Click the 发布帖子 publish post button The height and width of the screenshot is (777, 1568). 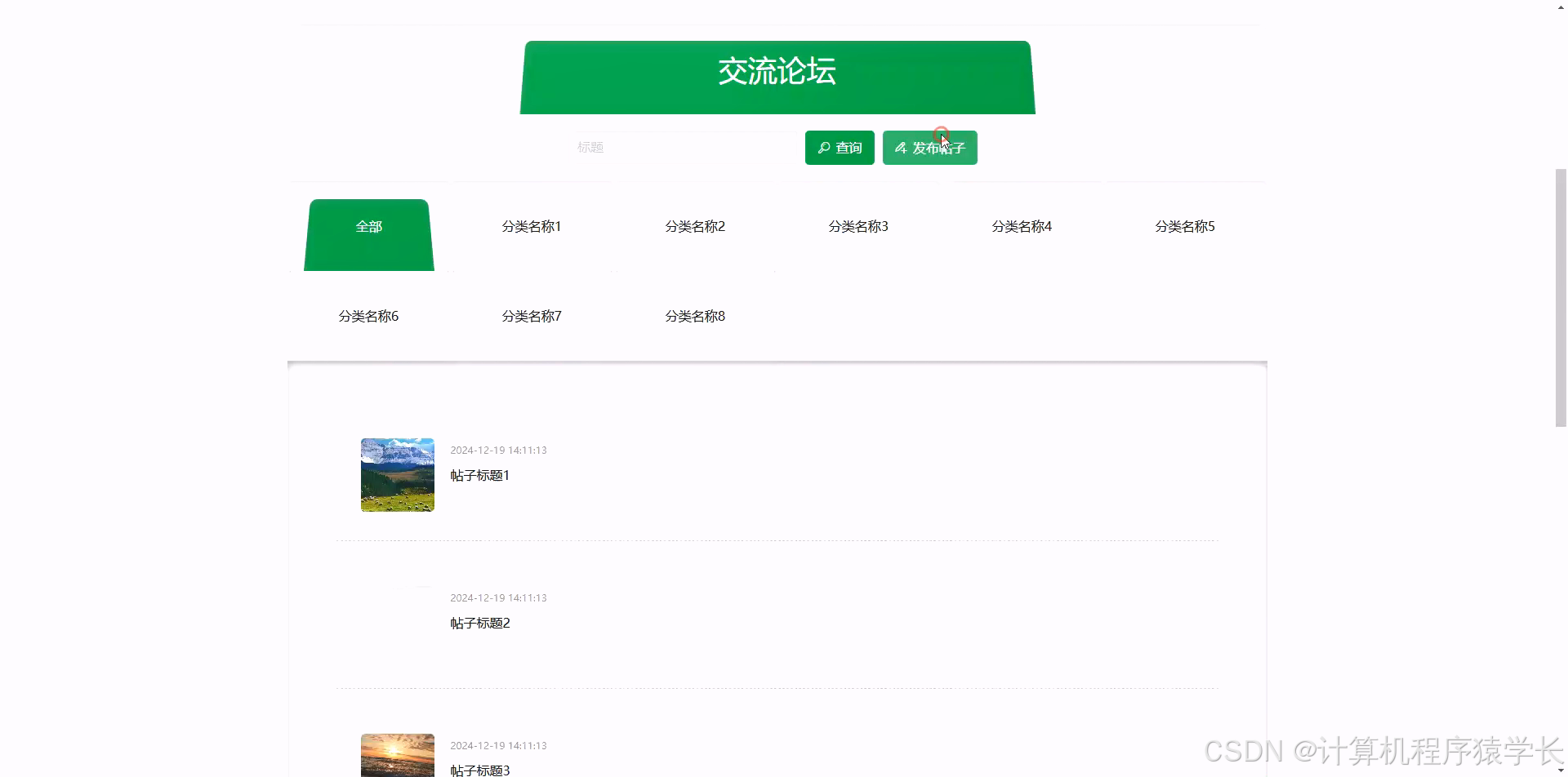click(930, 148)
